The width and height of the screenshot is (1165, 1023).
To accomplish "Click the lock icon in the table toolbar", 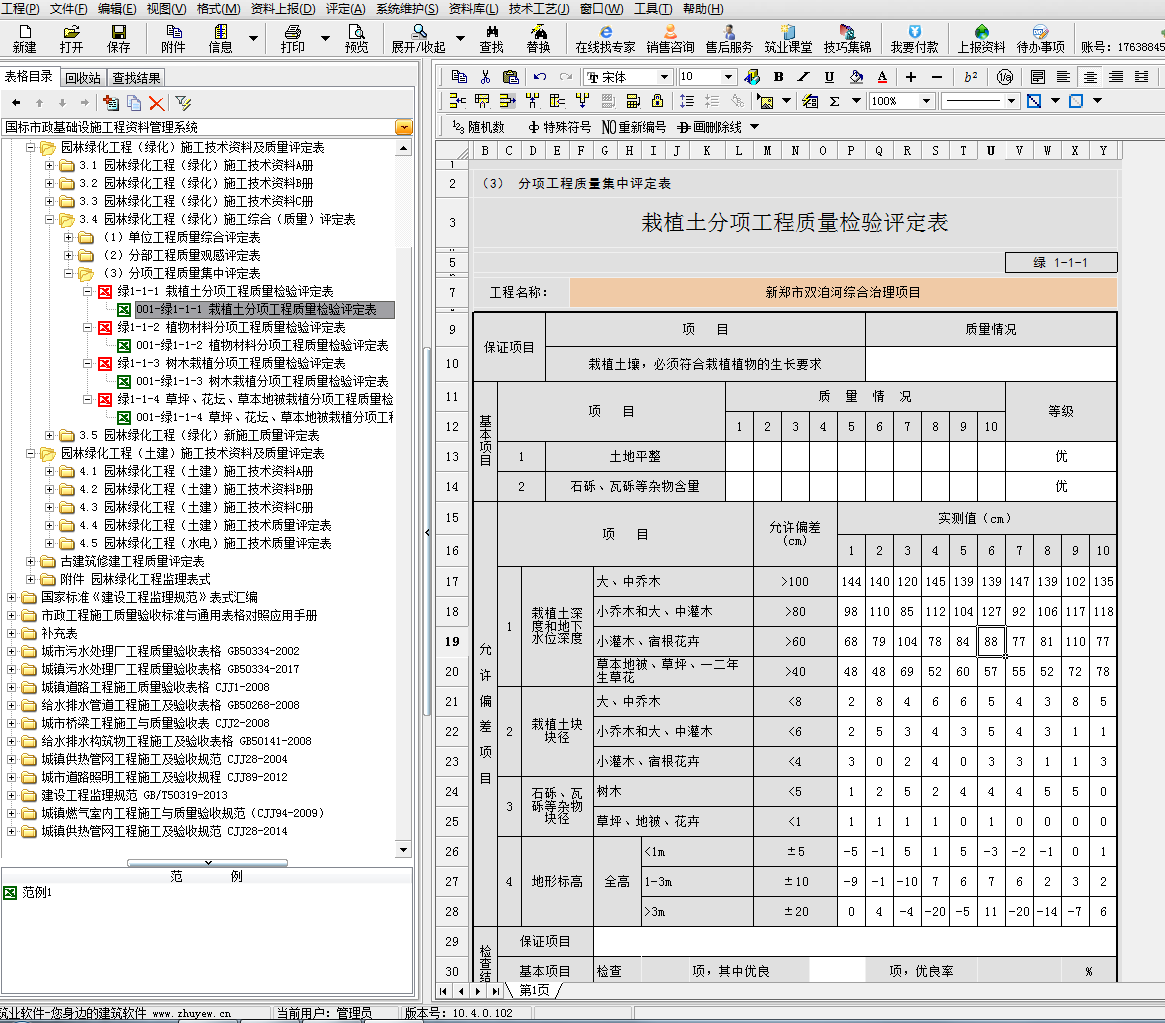I will pos(657,101).
